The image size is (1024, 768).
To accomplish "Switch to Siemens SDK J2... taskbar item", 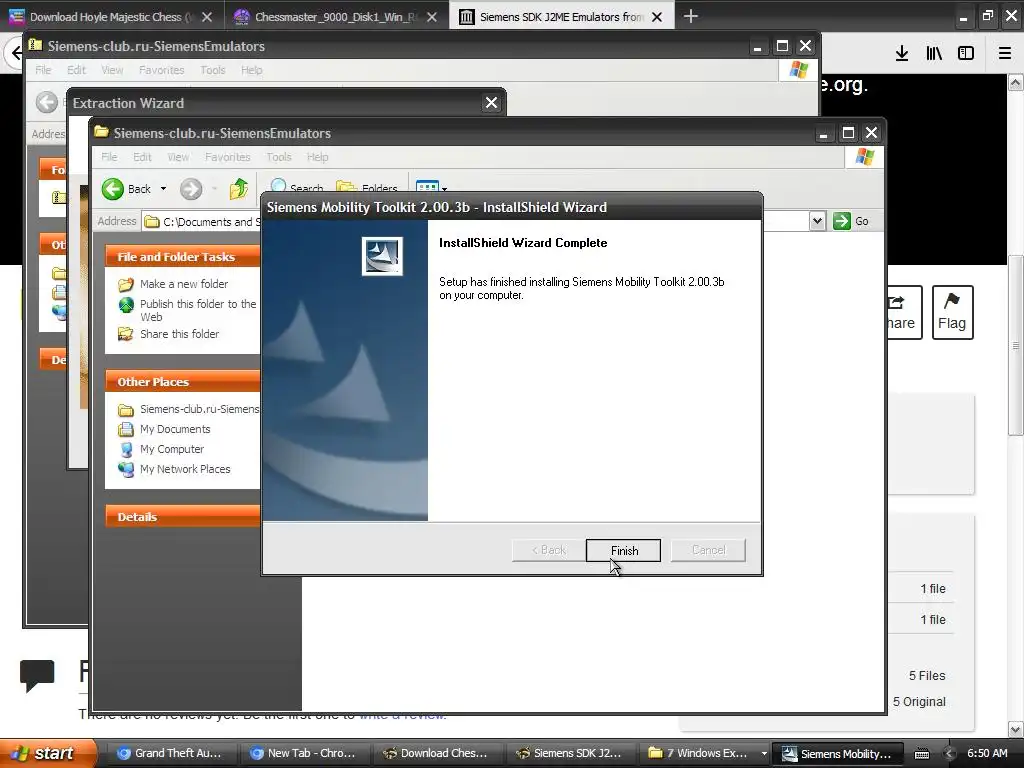I will 569,753.
